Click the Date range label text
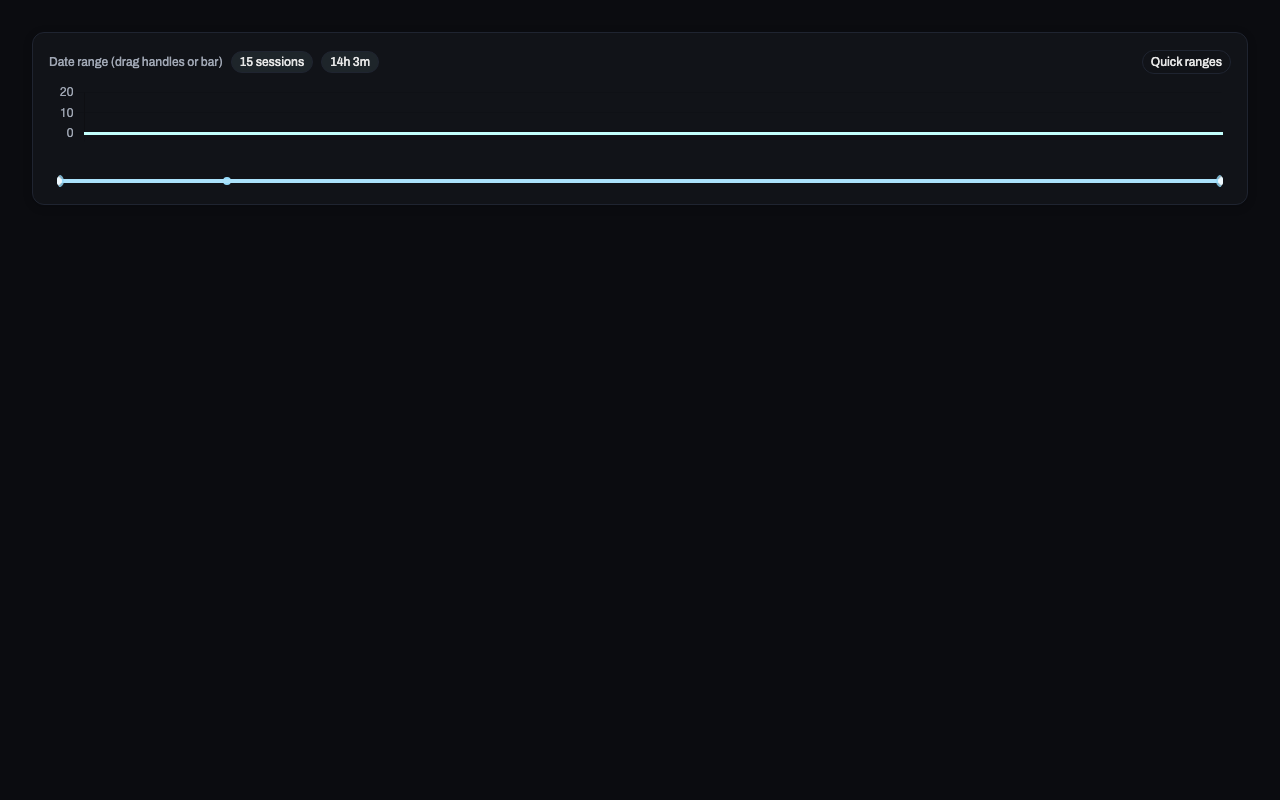Viewport: 1280px width, 800px height. coord(78,62)
